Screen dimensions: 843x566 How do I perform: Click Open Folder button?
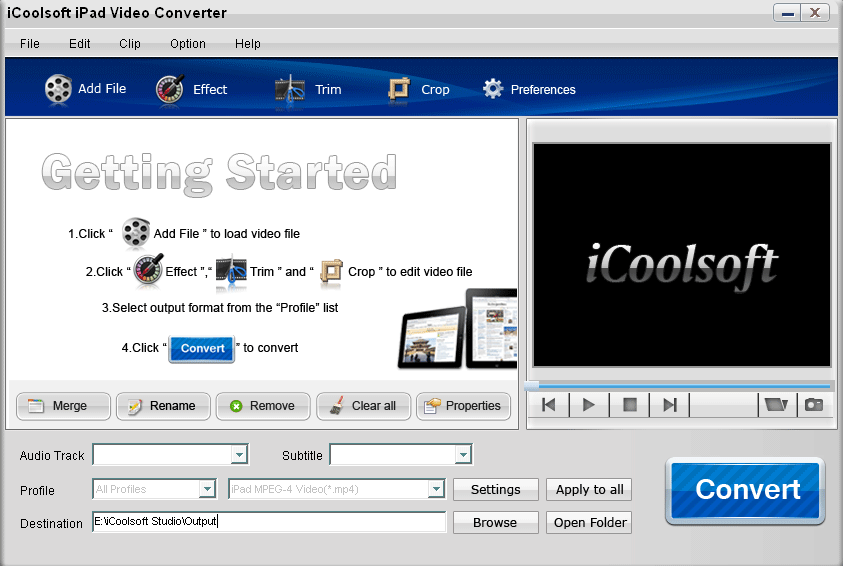click(x=589, y=522)
